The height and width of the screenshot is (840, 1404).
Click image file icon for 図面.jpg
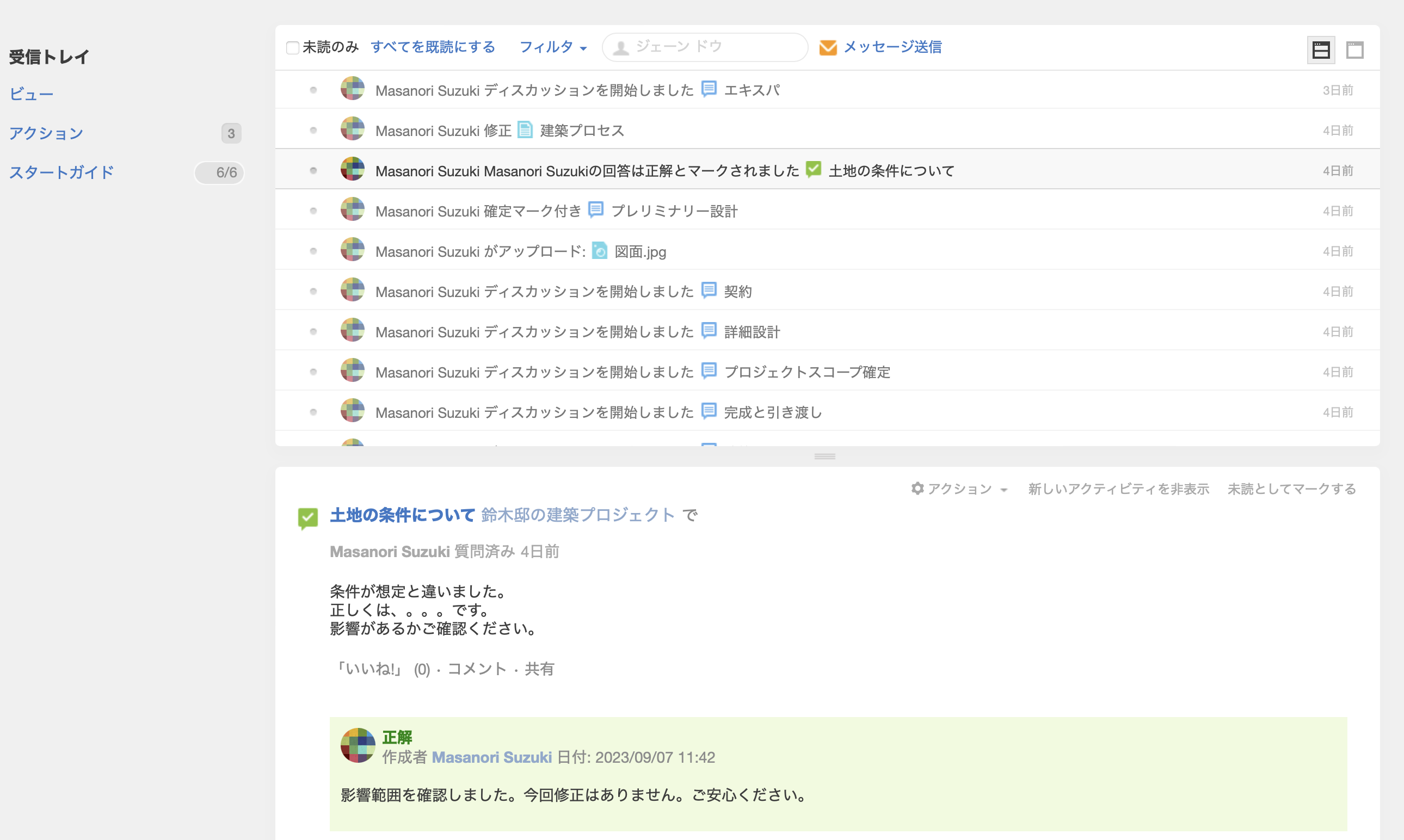click(x=599, y=250)
